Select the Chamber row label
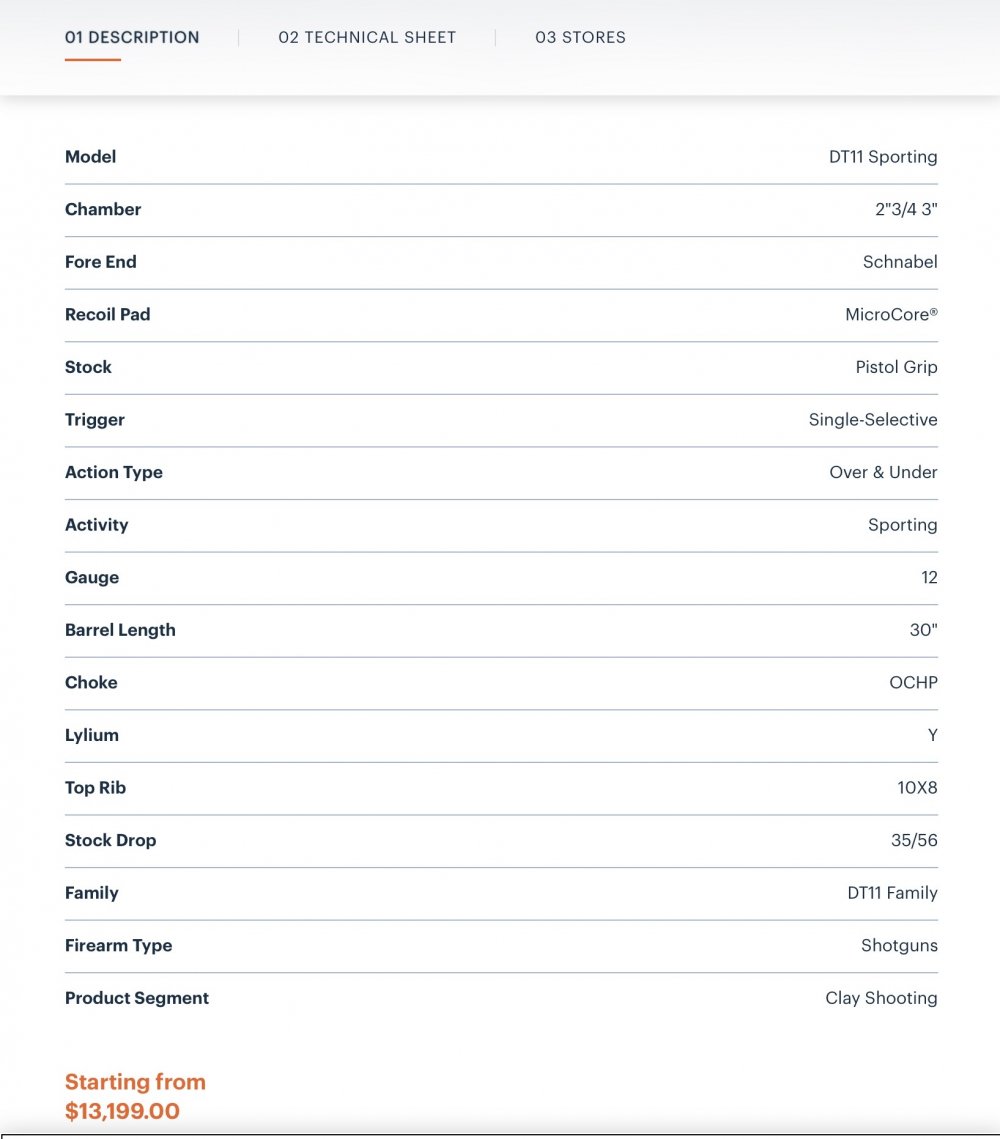 coord(103,209)
